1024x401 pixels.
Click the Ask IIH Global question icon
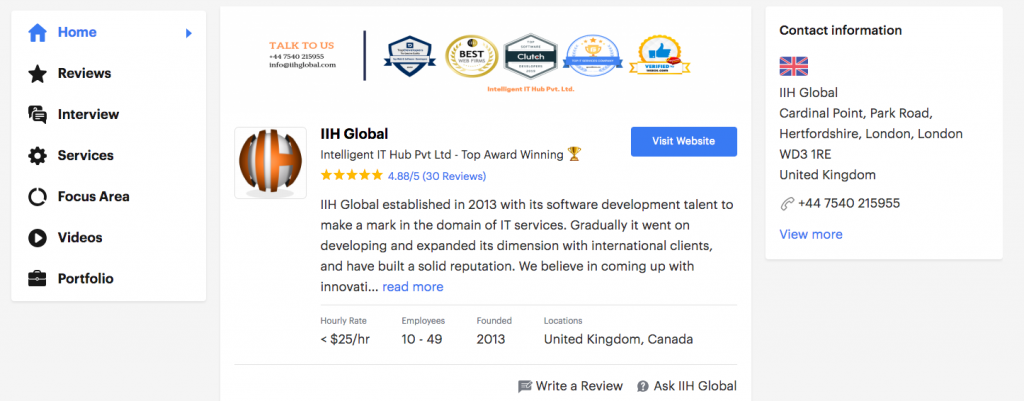click(x=643, y=387)
